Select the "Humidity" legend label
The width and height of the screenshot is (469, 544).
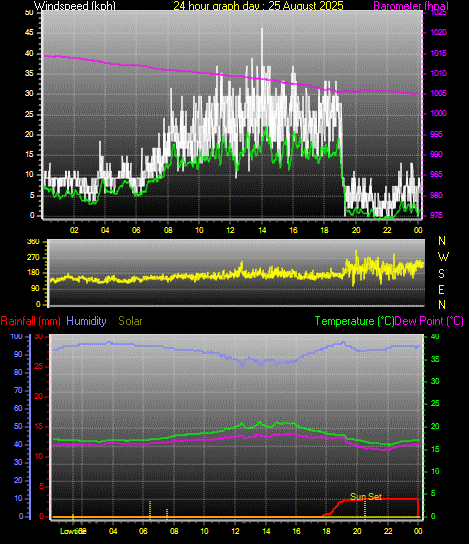[86, 321]
